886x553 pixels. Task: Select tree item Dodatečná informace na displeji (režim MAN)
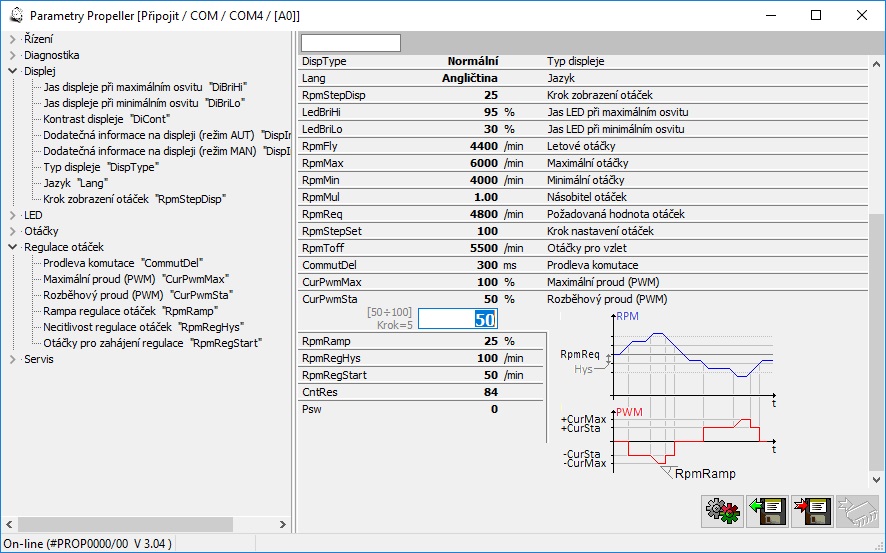tap(167, 151)
